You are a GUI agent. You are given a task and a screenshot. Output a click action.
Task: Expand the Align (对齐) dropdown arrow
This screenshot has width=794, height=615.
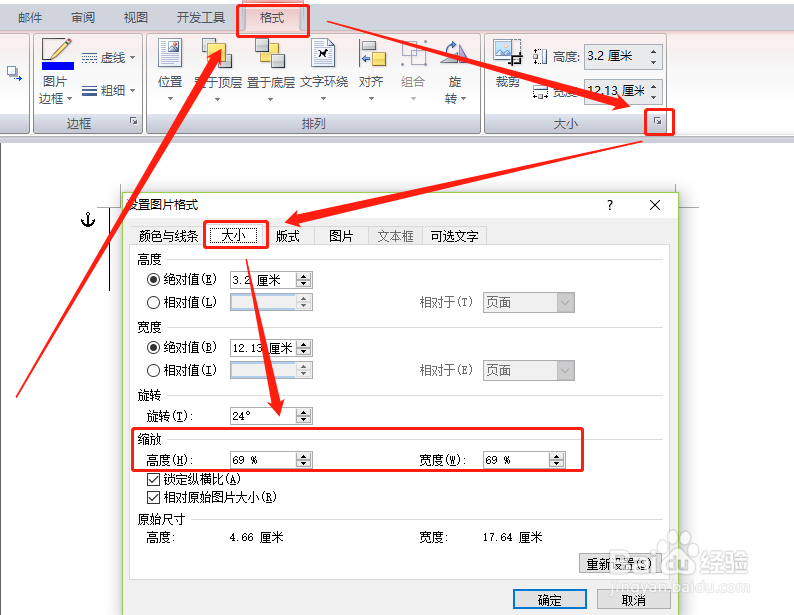372,99
